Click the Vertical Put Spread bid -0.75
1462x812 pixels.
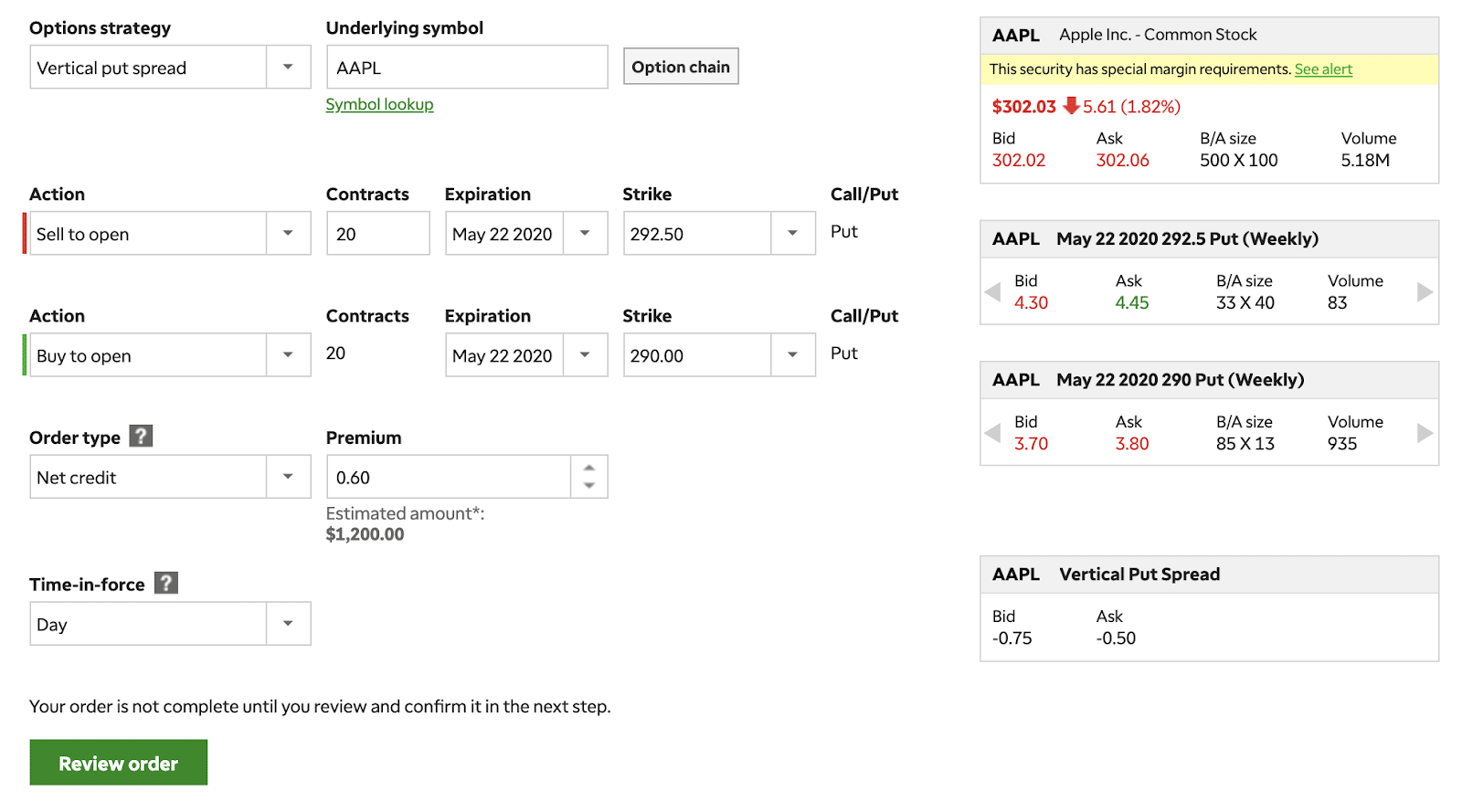click(x=1012, y=638)
